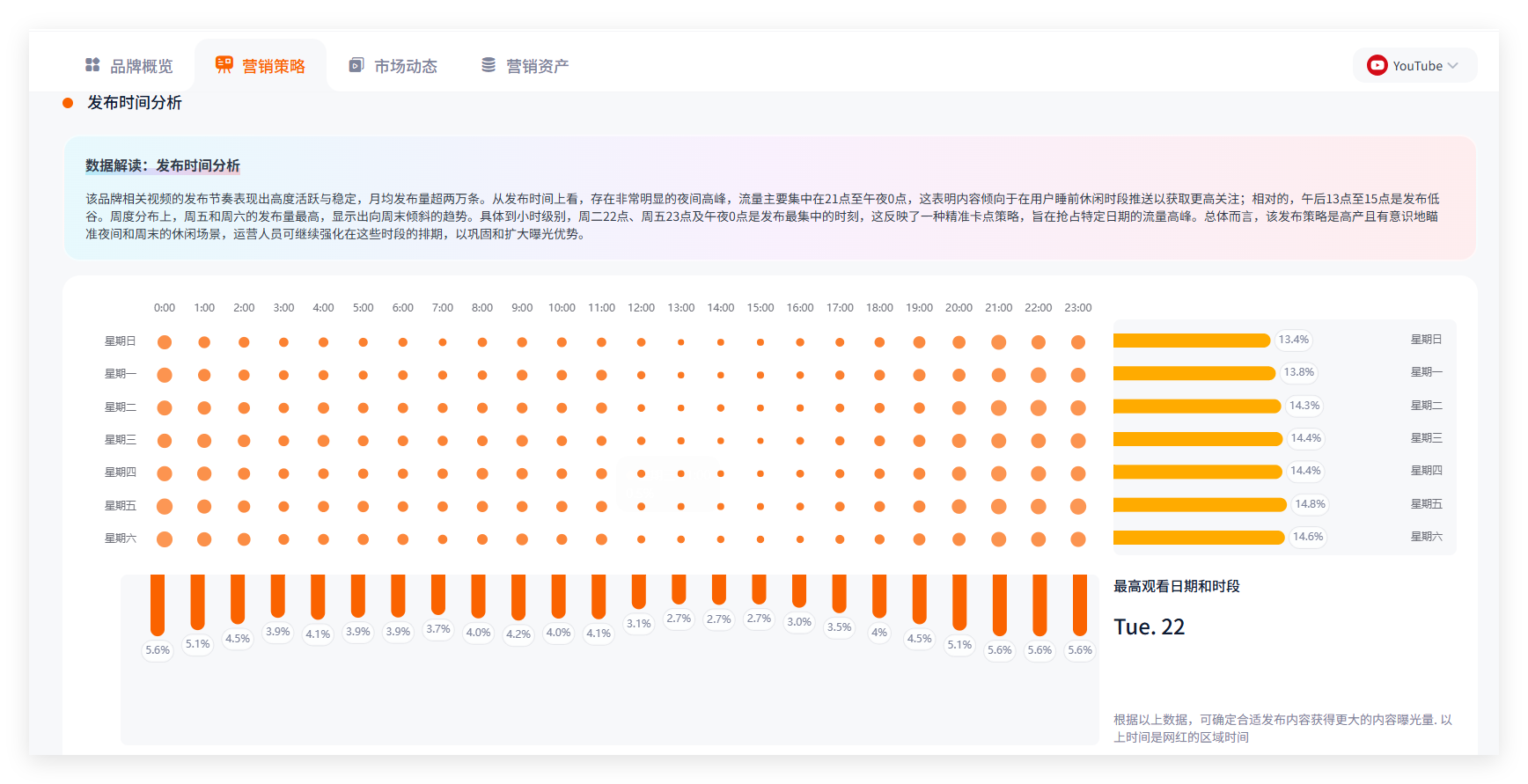Click the 品牌概览 grid icon

tap(92, 65)
